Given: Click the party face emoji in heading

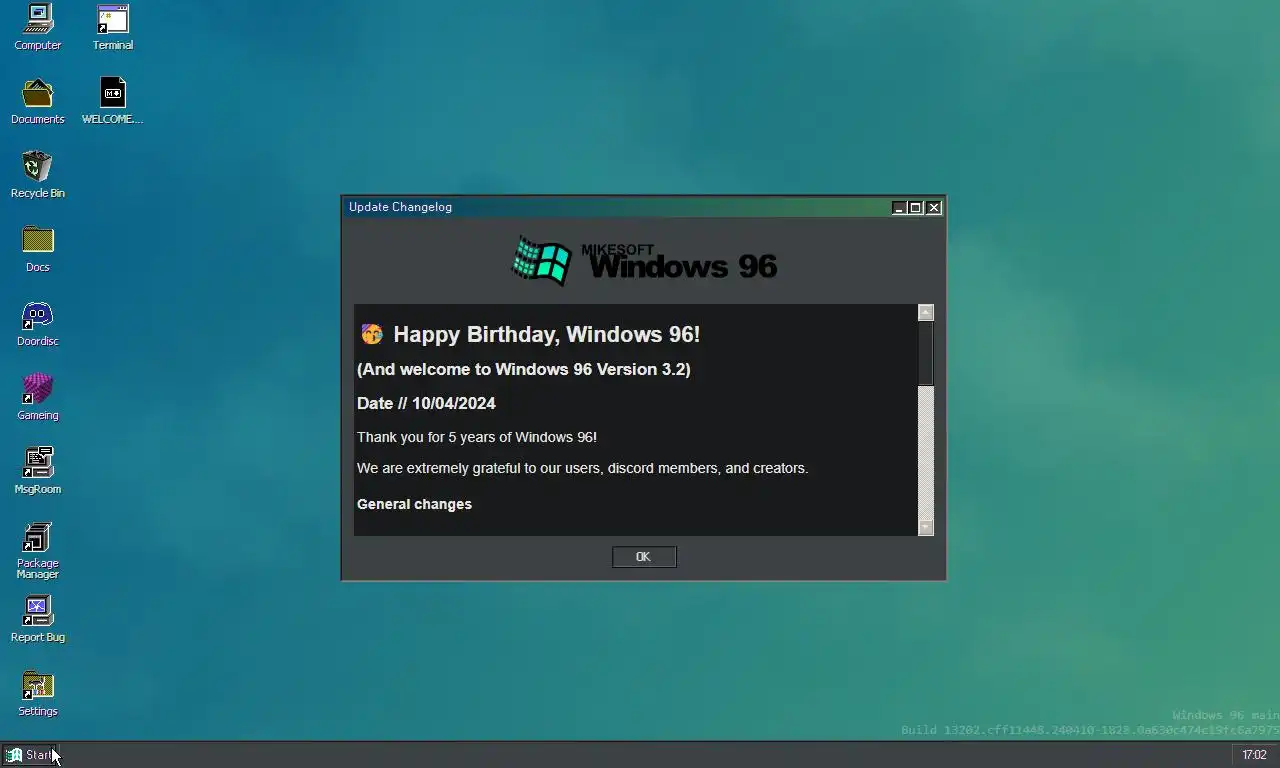Looking at the screenshot, I should pyautogui.click(x=372, y=334).
